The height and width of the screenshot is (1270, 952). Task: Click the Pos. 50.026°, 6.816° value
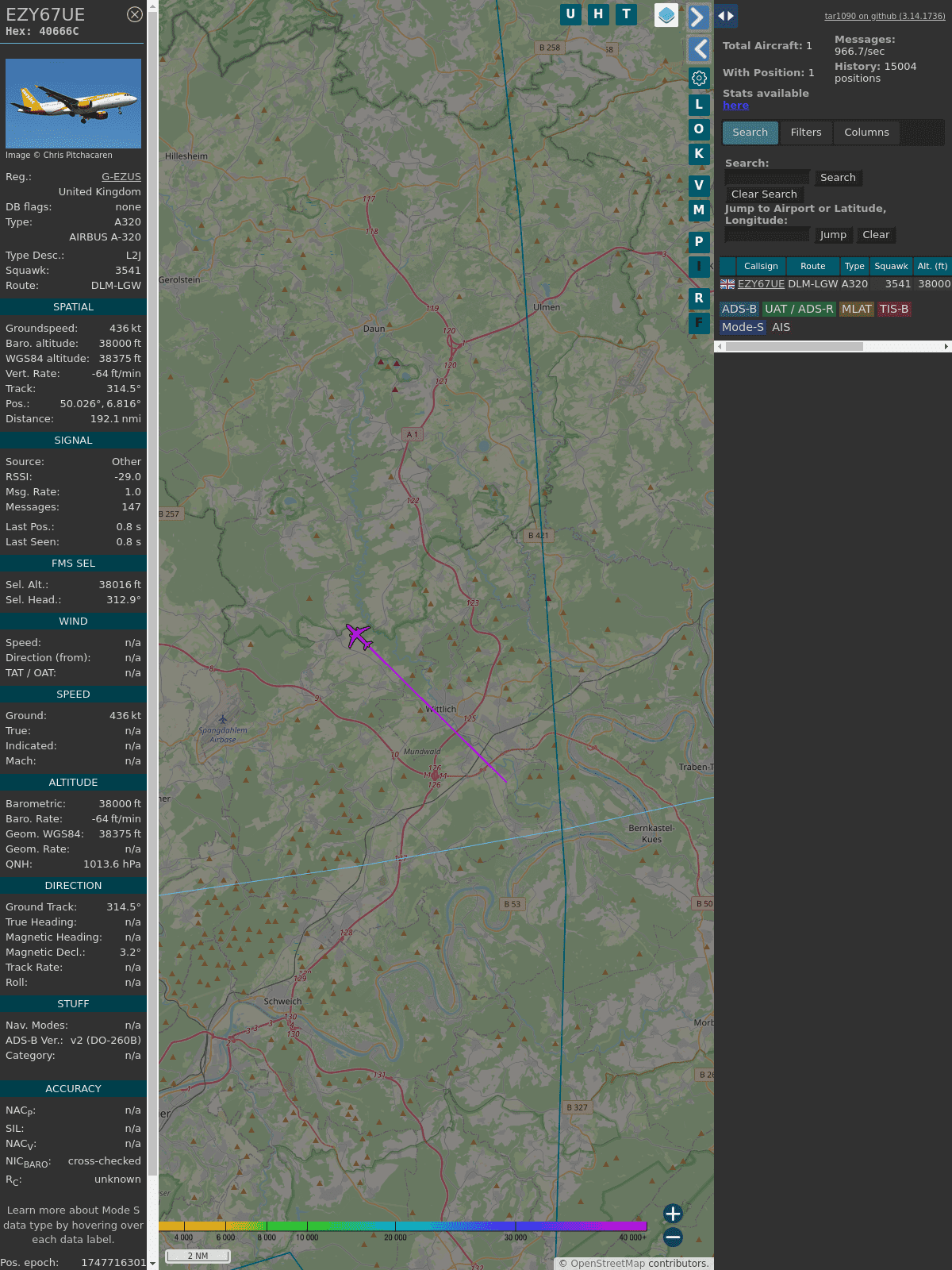(100, 404)
